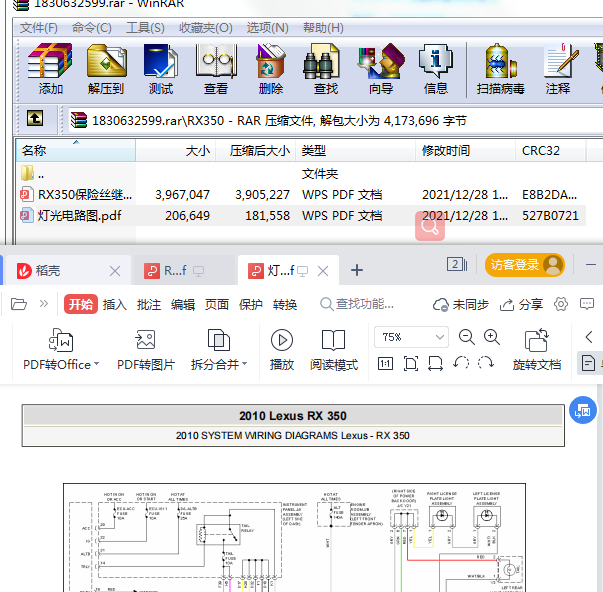Viewport: 603px width, 592px height.
Task: Sort by 类型 column header
Action: (x=356, y=150)
